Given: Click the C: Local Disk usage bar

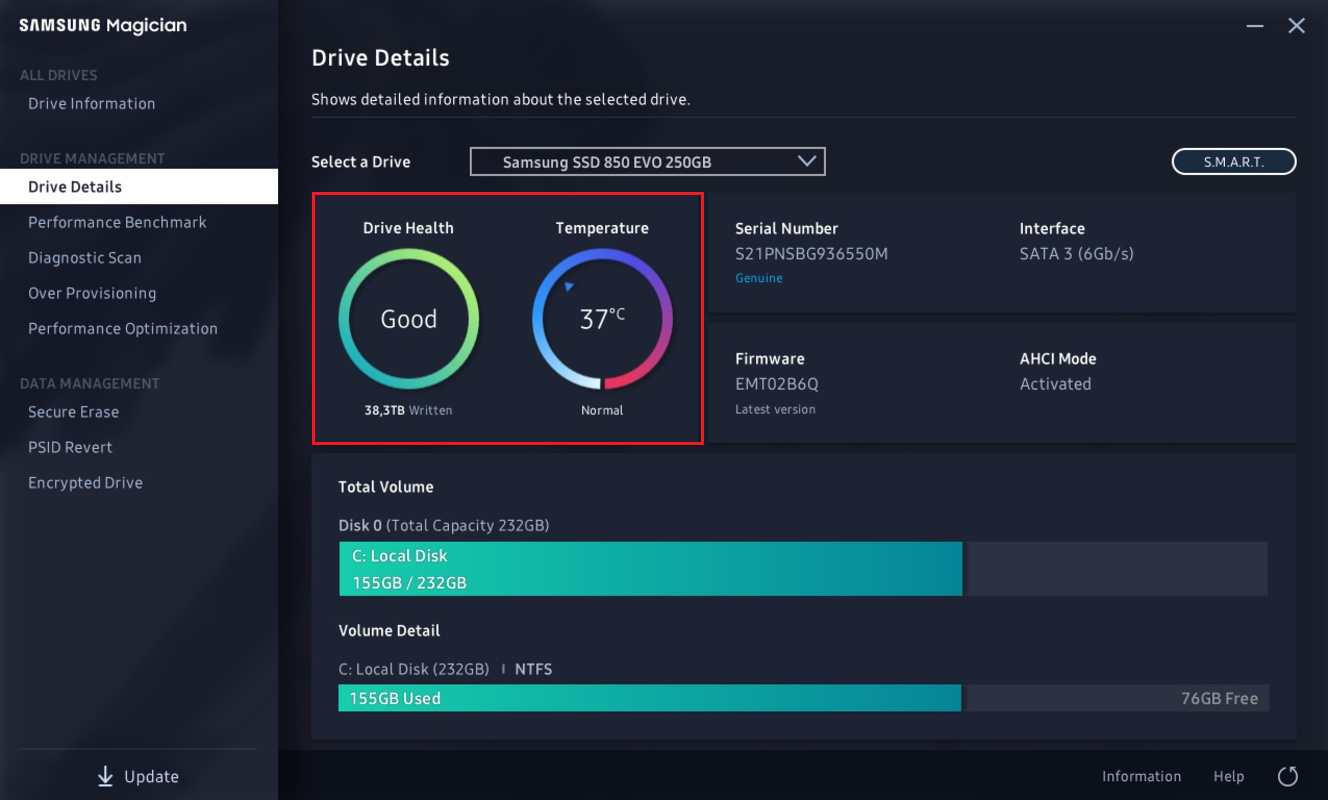Looking at the screenshot, I should point(650,568).
